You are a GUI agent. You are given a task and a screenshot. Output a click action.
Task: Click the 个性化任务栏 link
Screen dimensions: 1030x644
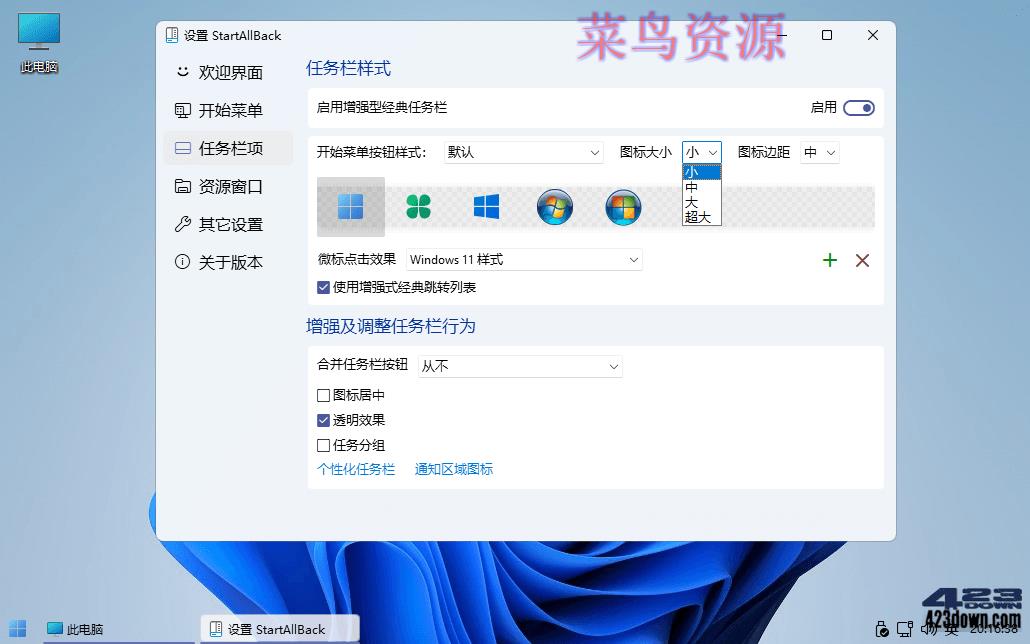click(356, 469)
